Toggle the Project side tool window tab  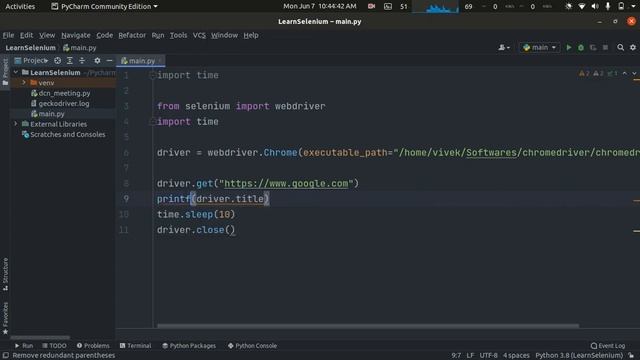(x=5, y=72)
